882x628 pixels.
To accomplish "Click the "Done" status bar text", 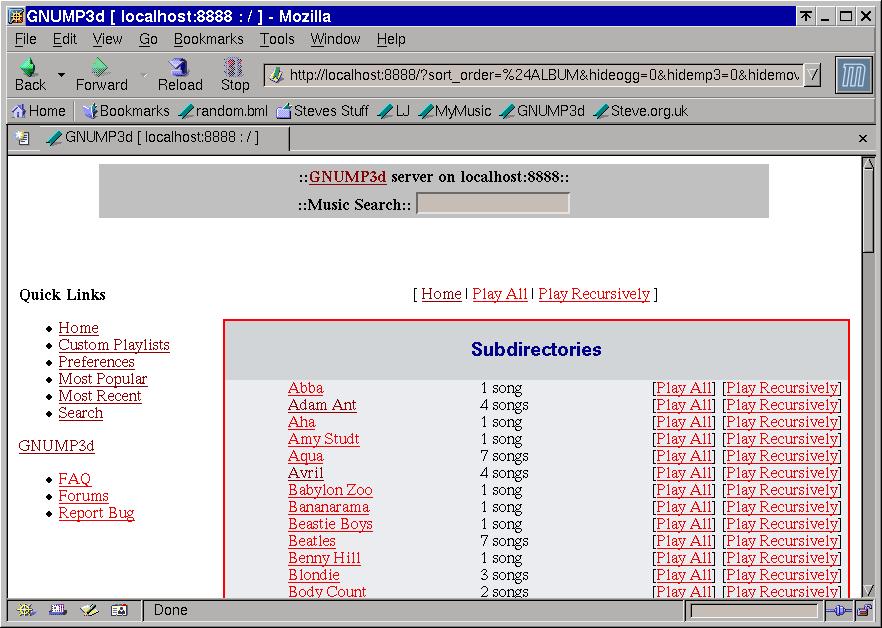I will pyautogui.click(x=170, y=610).
